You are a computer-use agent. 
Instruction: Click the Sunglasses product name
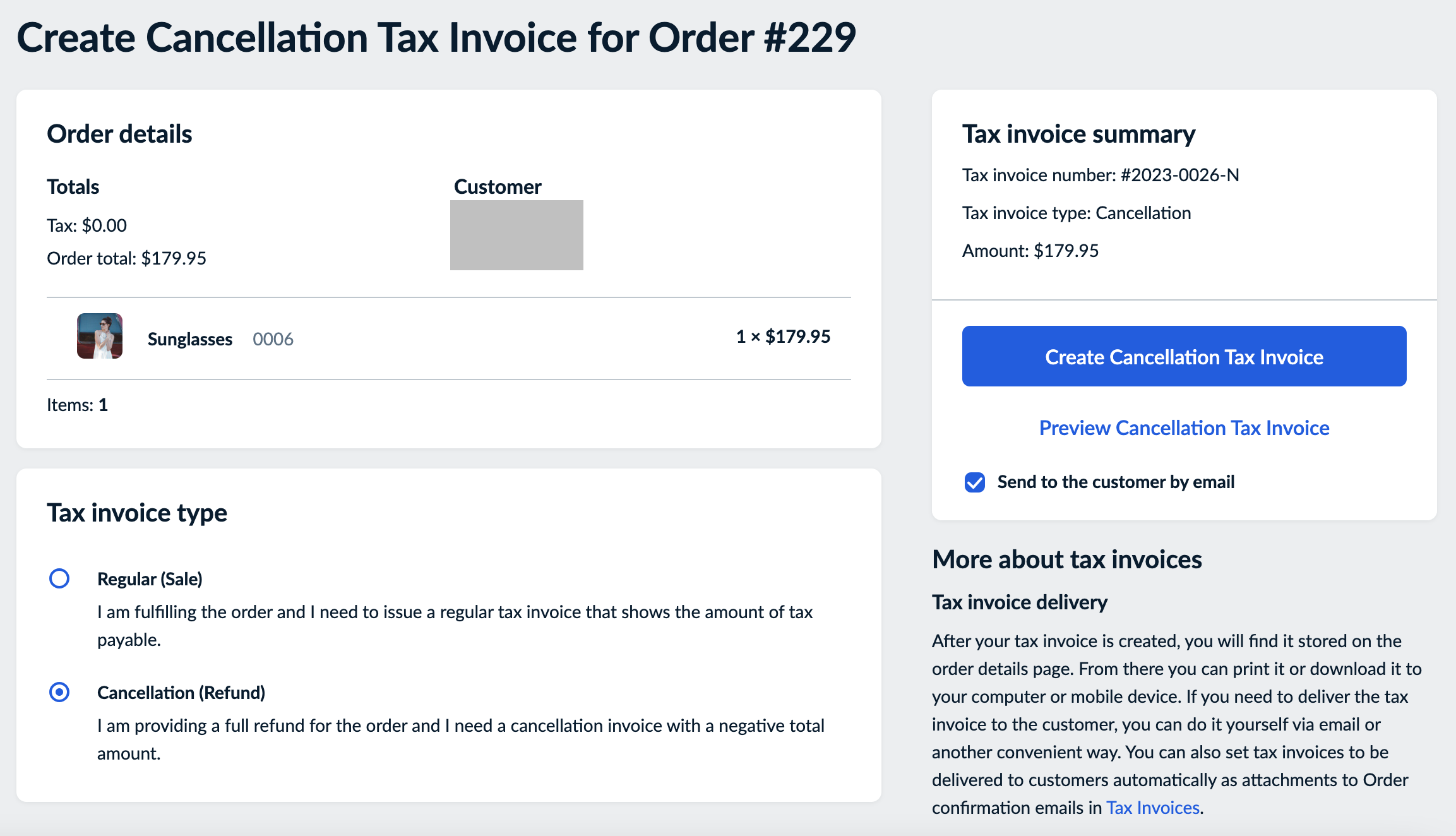click(x=189, y=338)
